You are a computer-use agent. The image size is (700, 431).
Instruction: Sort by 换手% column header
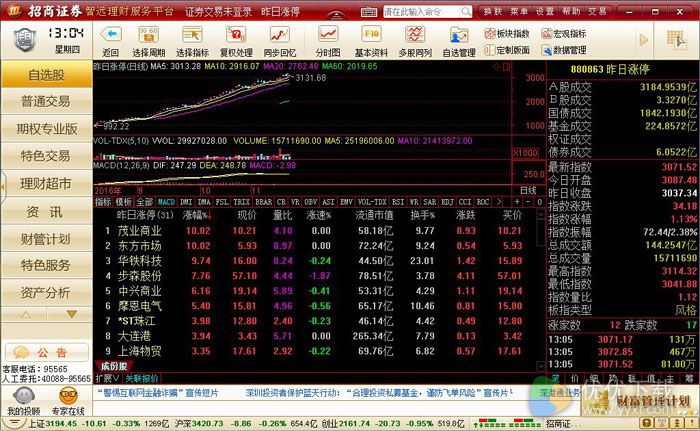click(x=423, y=215)
